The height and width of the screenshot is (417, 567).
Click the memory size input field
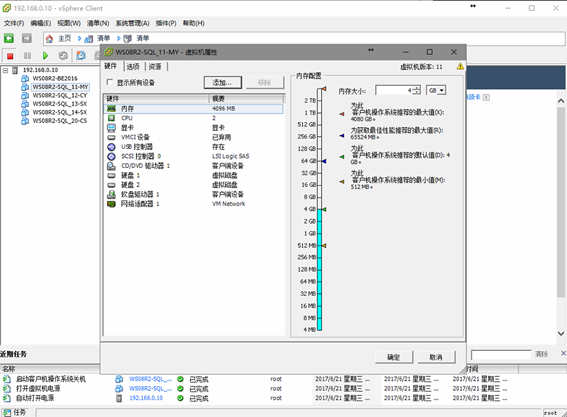tap(394, 90)
